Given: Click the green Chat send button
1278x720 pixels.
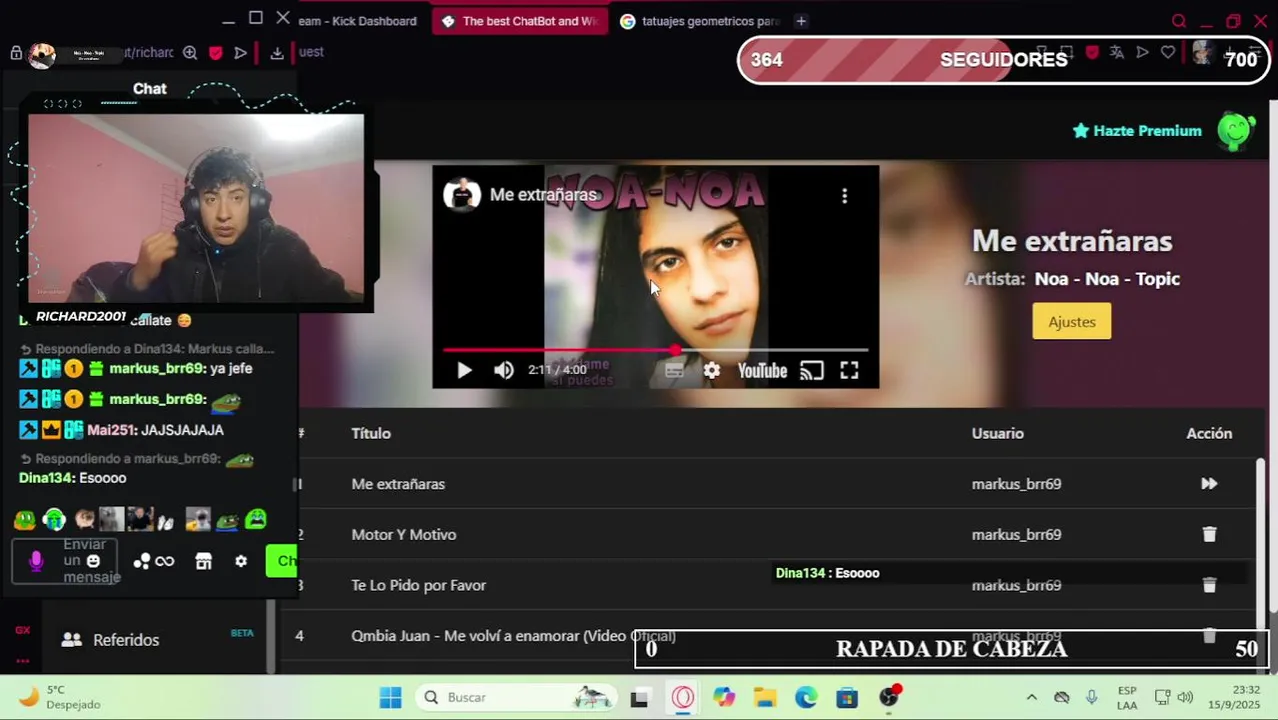Looking at the screenshot, I should (x=283, y=561).
